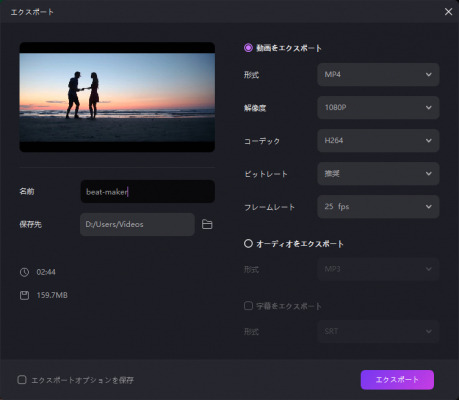This screenshot has height=400, width=459.
Task: Enable the エクスポートオプションを保存 checkbox
Action: 22,380
